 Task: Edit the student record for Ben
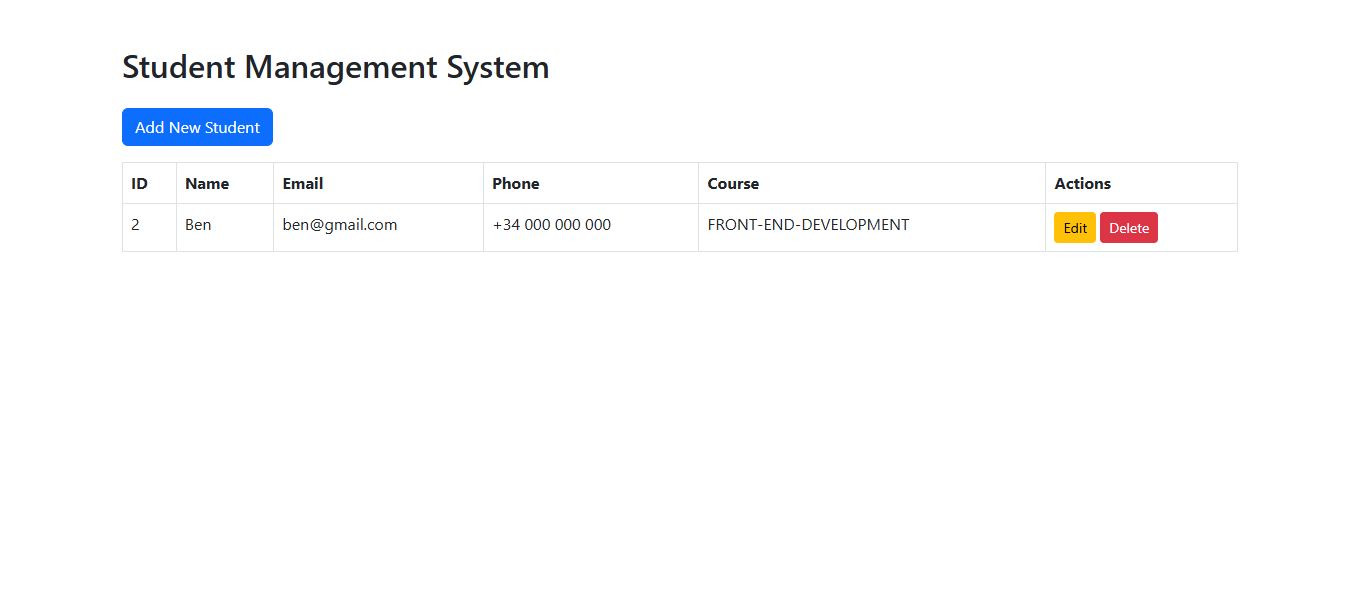tap(1074, 228)
